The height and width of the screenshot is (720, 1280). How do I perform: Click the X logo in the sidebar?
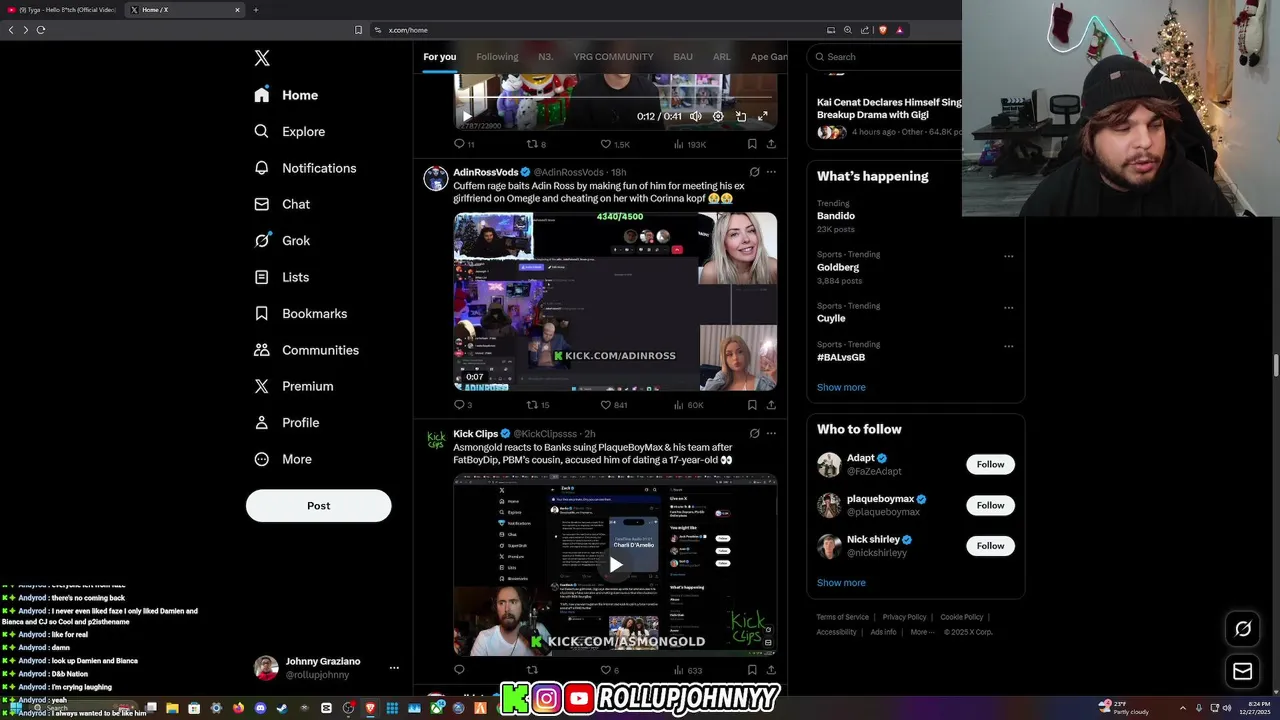tap(262, 58)
